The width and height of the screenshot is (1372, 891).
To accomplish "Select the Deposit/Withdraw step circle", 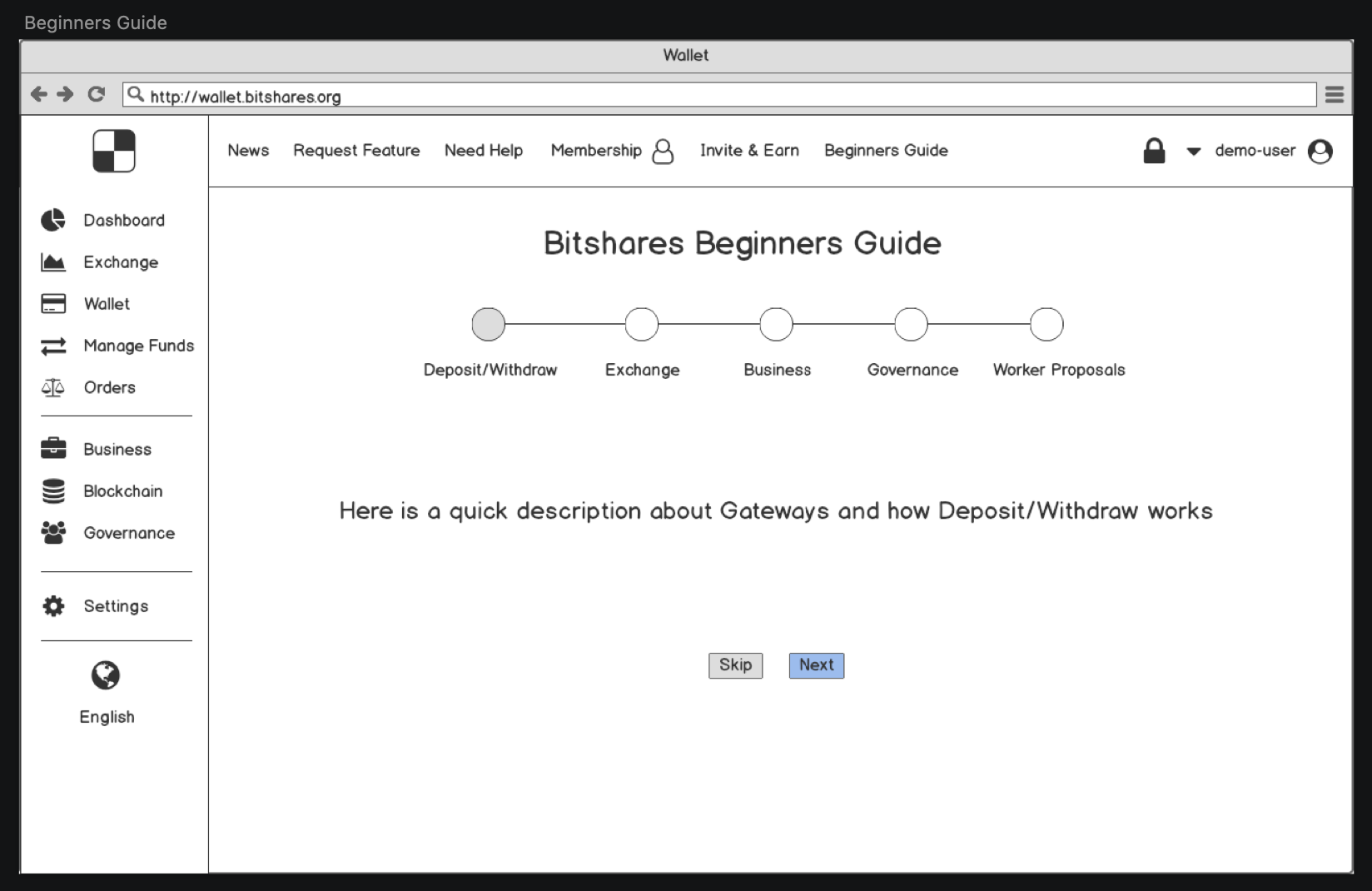I will (x=489, y=324).
